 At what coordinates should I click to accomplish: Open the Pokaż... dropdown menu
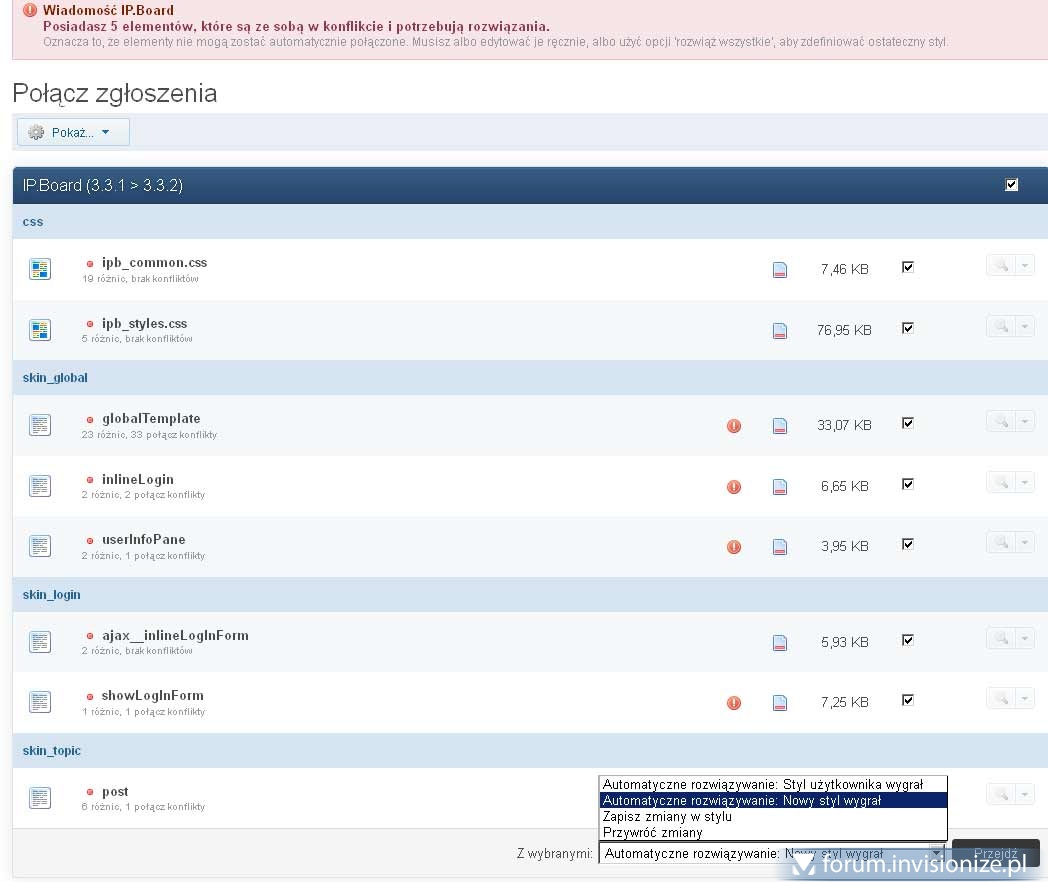point(73,132)
